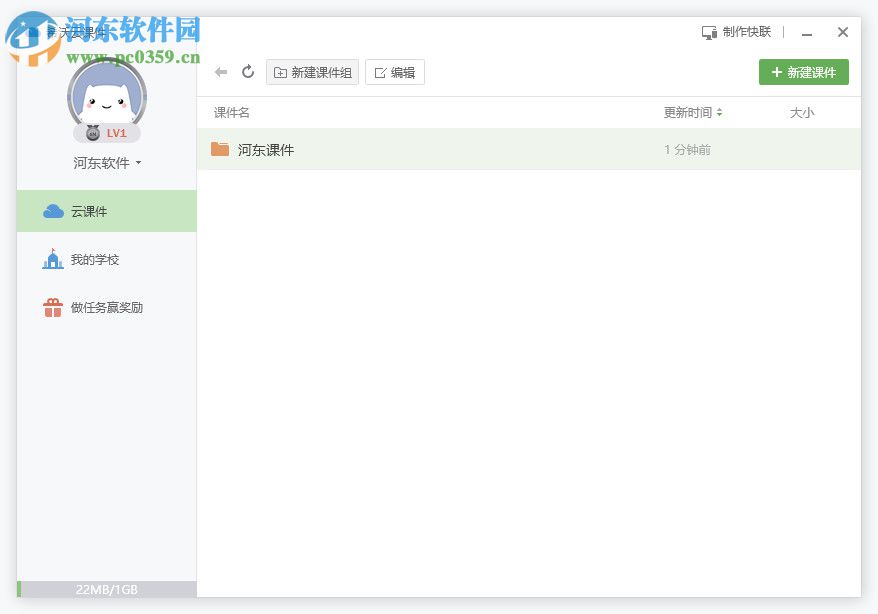
Task: Click the gift icon for 做任务赢奖励
Action: point(52,307)
